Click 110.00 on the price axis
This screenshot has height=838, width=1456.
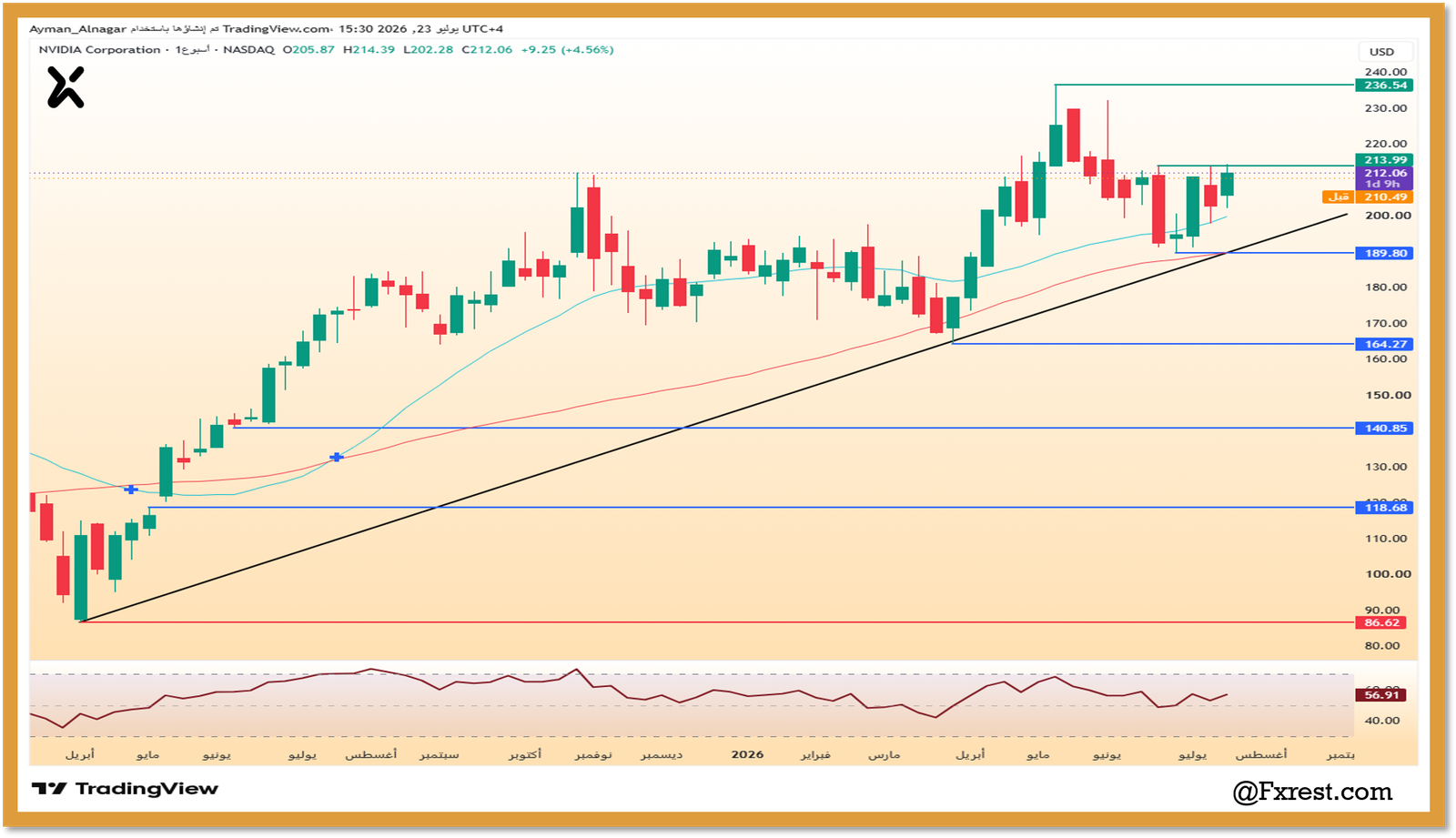click(1386, 539)
